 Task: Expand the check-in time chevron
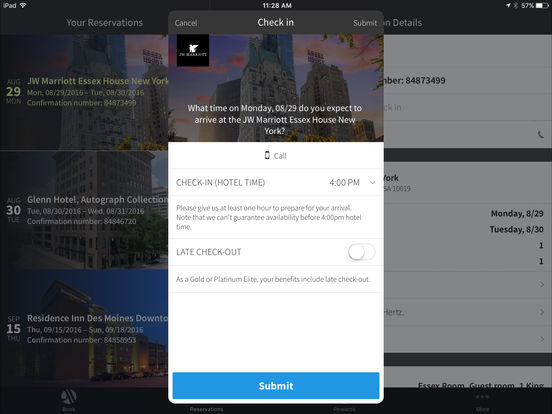click(372, 182)
